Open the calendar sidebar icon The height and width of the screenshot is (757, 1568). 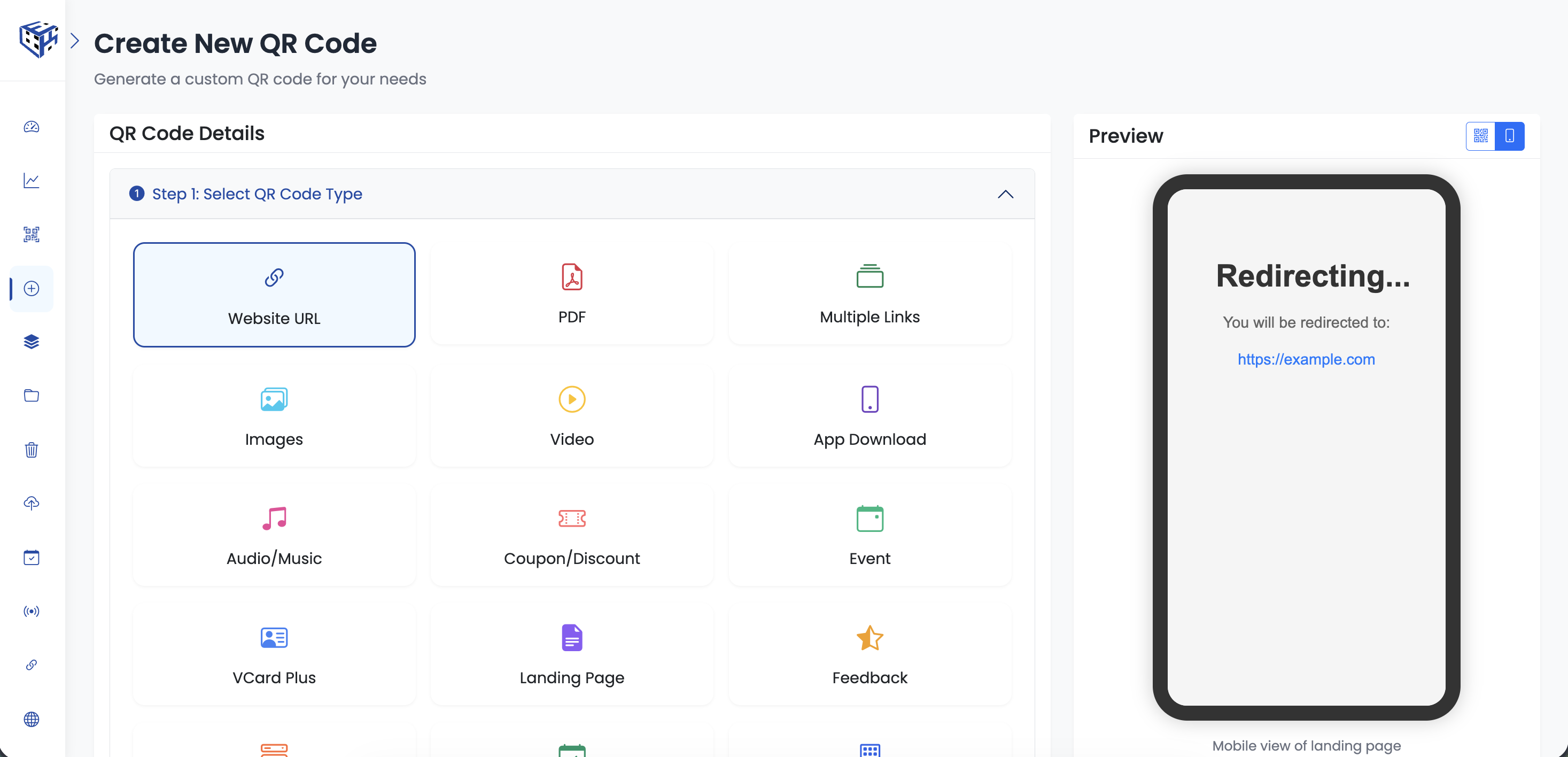(x=30, y=557)
